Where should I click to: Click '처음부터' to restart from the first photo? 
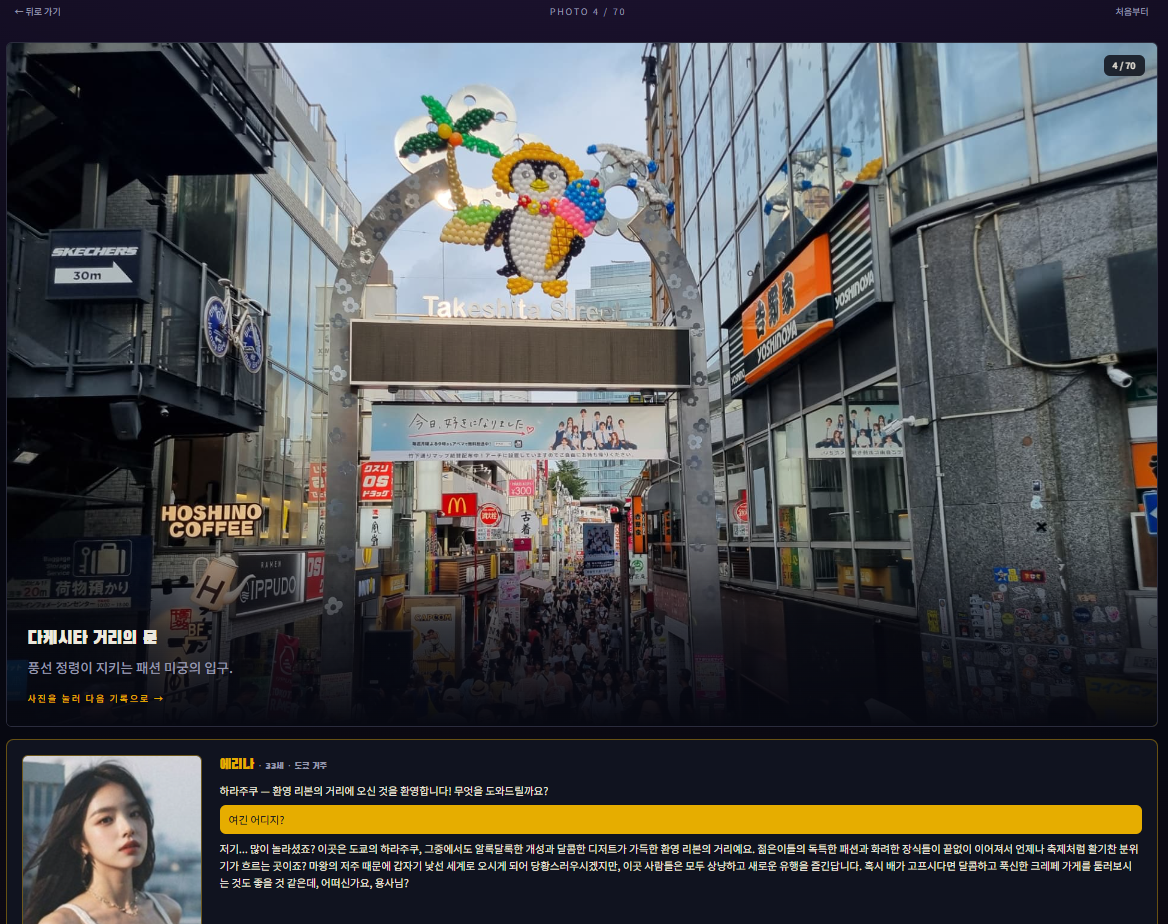[x=1132, y=12]
